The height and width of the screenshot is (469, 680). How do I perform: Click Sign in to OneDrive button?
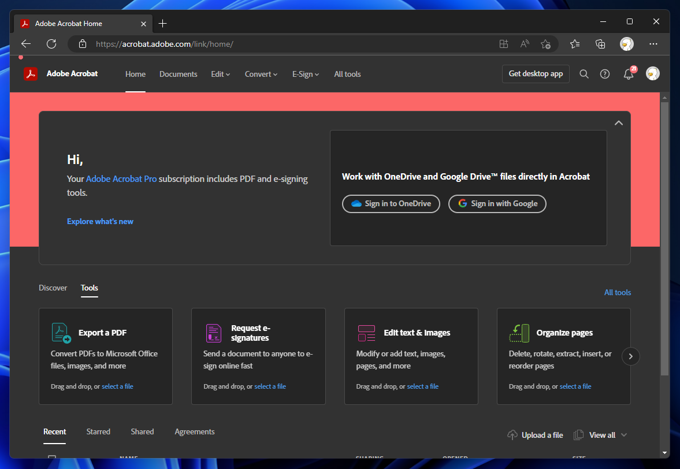[x=391, y=203]
